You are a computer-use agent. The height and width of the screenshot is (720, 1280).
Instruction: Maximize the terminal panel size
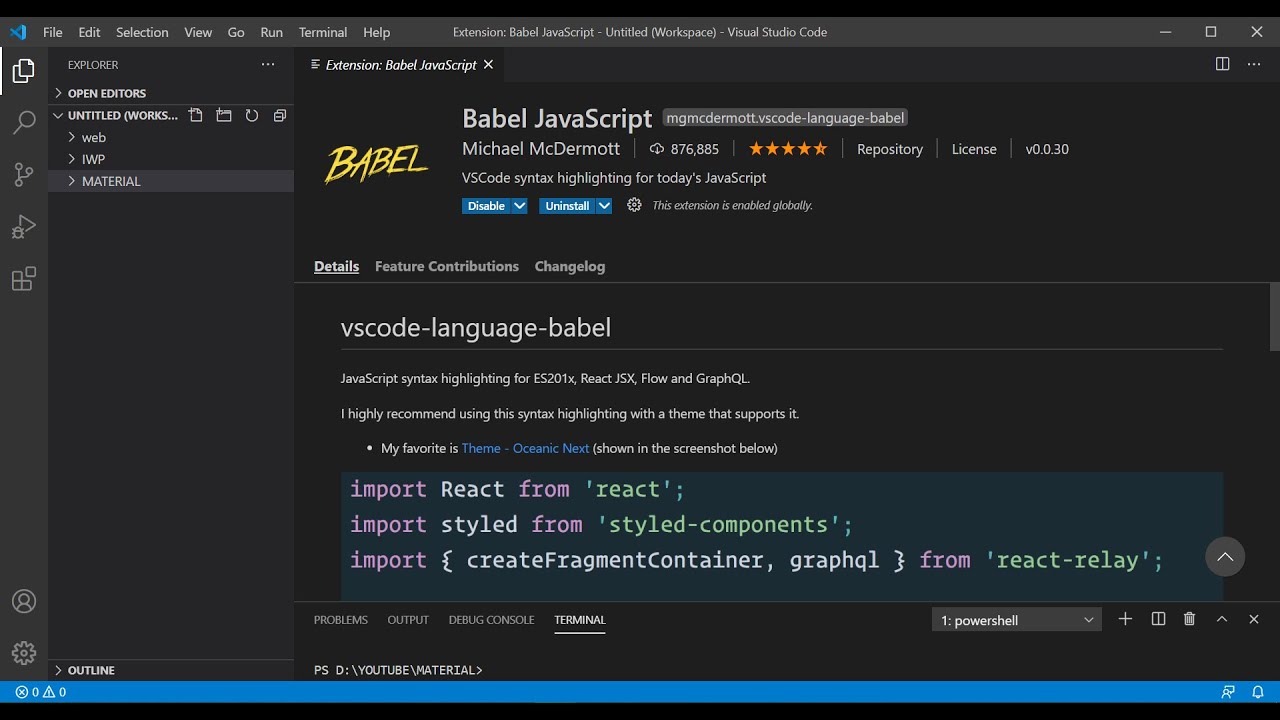(x=1221, y=620)
